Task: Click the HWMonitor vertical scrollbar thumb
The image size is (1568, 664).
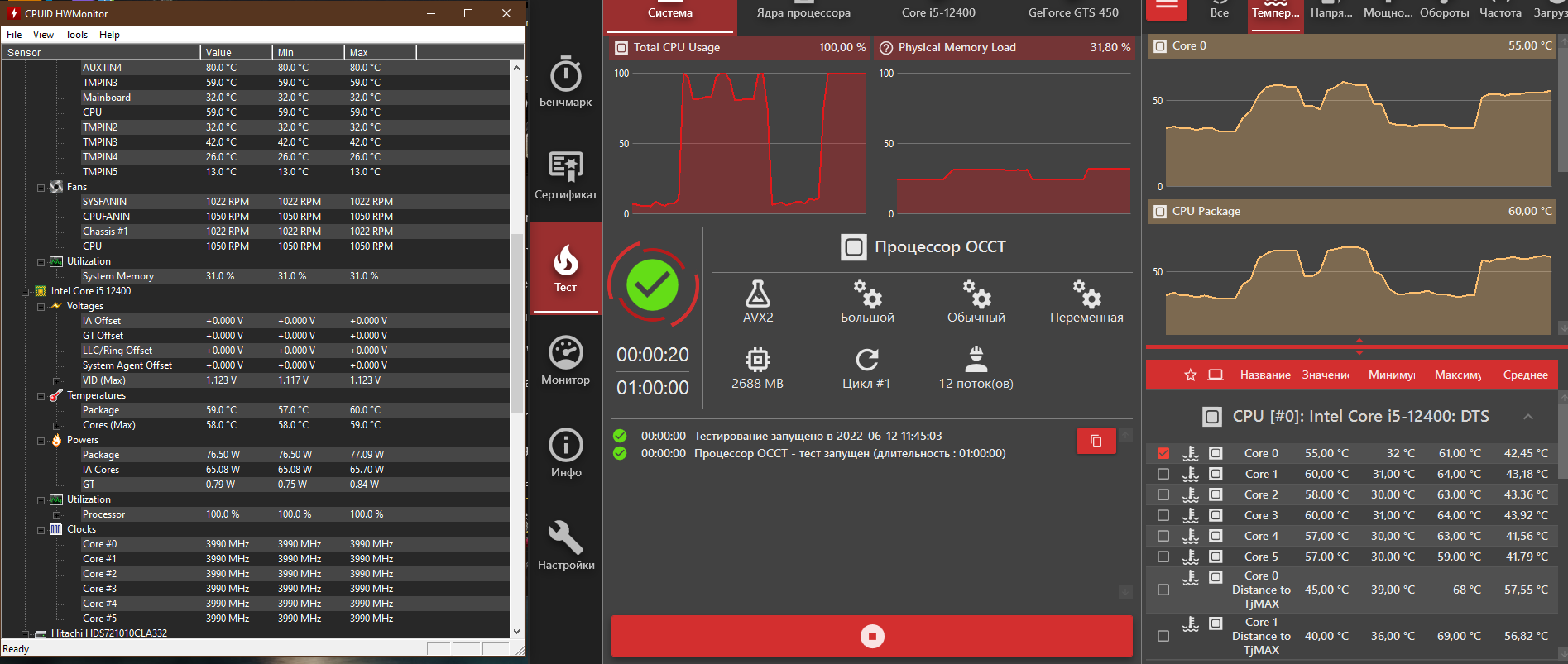Action: click(x=516, y=322)
